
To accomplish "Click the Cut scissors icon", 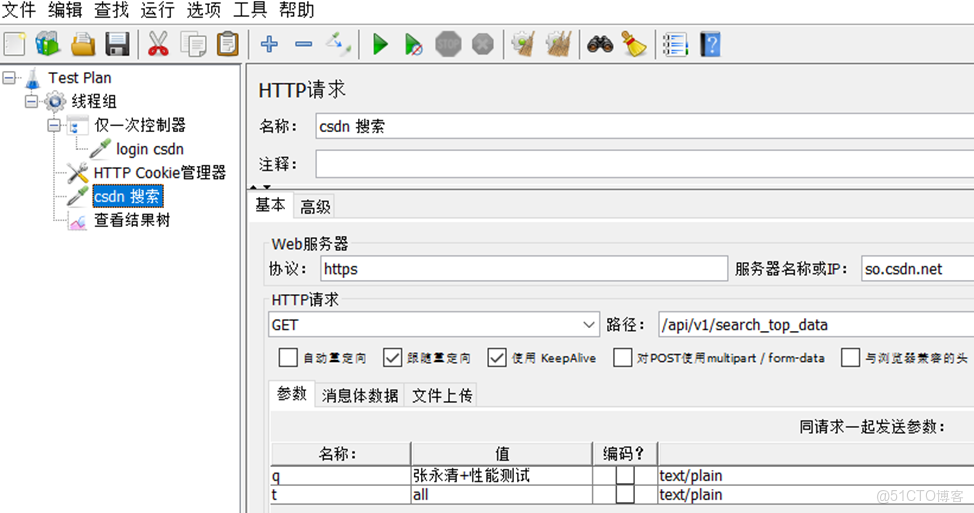I will 158,44.
